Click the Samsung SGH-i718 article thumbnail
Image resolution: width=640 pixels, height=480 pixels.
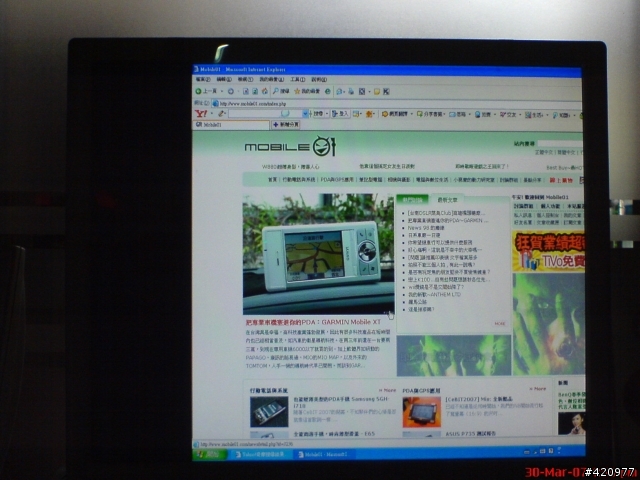coord(269,412)
